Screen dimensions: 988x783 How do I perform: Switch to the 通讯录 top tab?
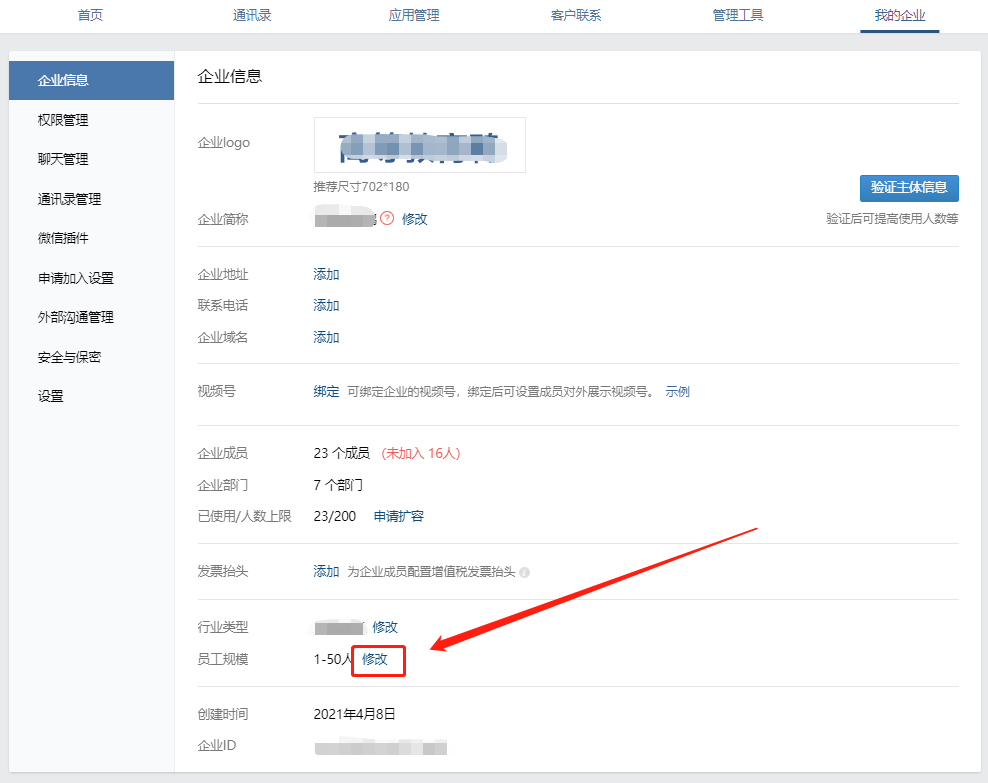(x=251, y=15)
